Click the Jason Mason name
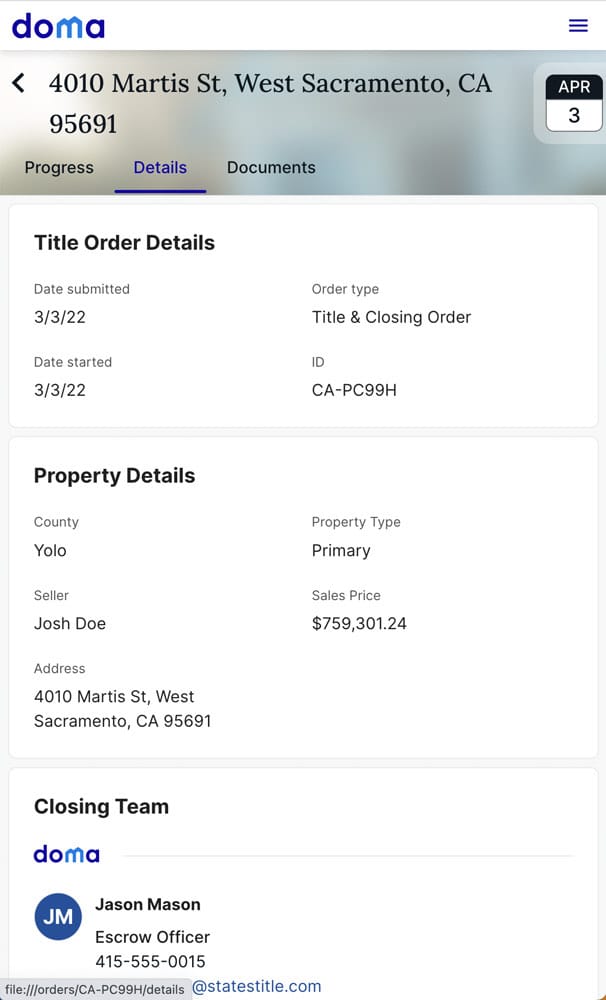This screenshot has height=1000, width=606. tap(148, 905)
